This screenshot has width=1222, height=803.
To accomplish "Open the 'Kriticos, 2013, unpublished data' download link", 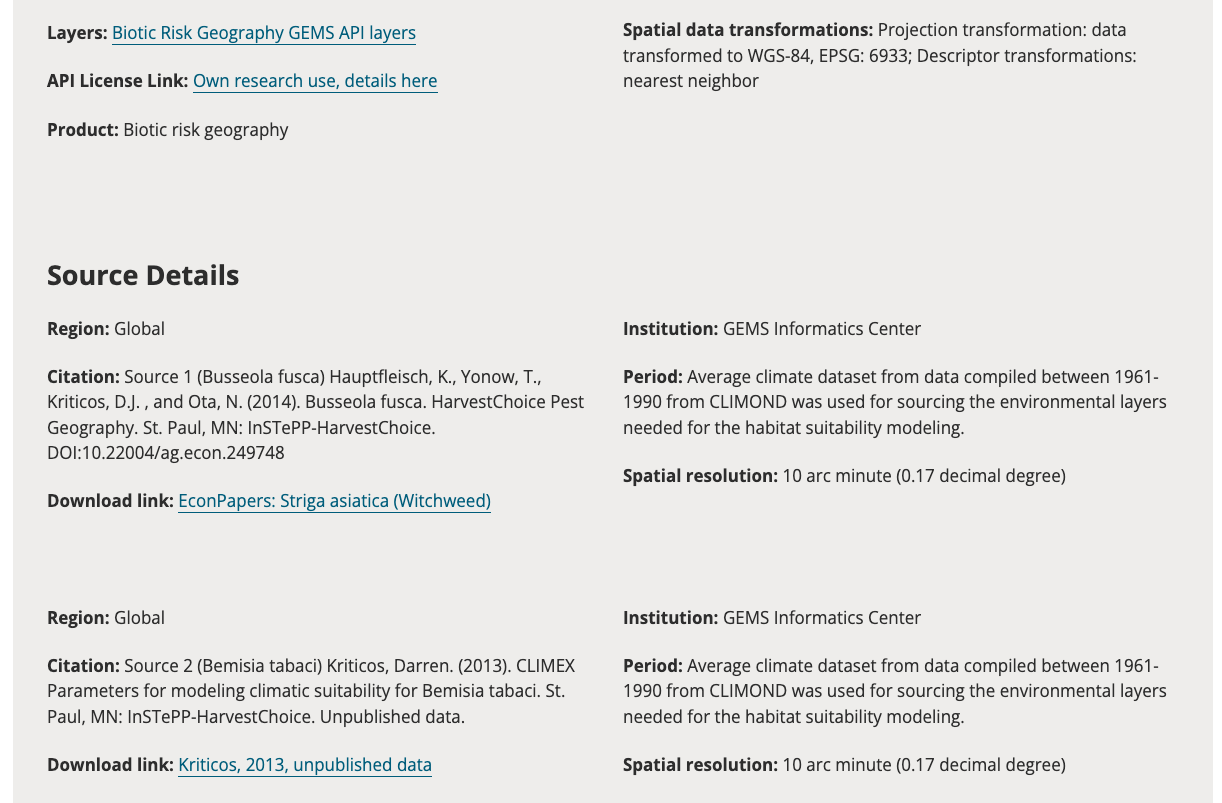I will pyautogui.click(x=305, y=765).
